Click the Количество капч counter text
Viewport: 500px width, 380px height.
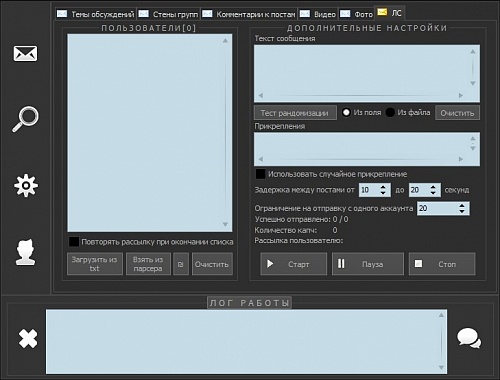(296, 230)
